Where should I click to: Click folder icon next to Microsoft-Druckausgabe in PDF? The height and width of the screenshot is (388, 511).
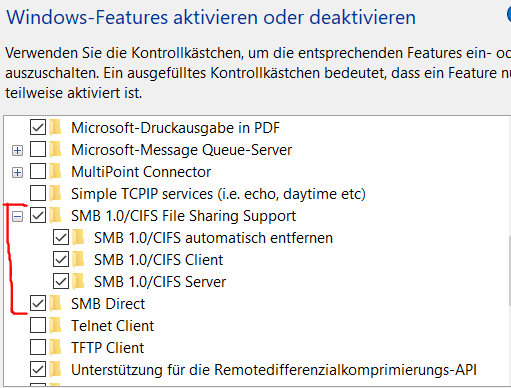point(55,127)
